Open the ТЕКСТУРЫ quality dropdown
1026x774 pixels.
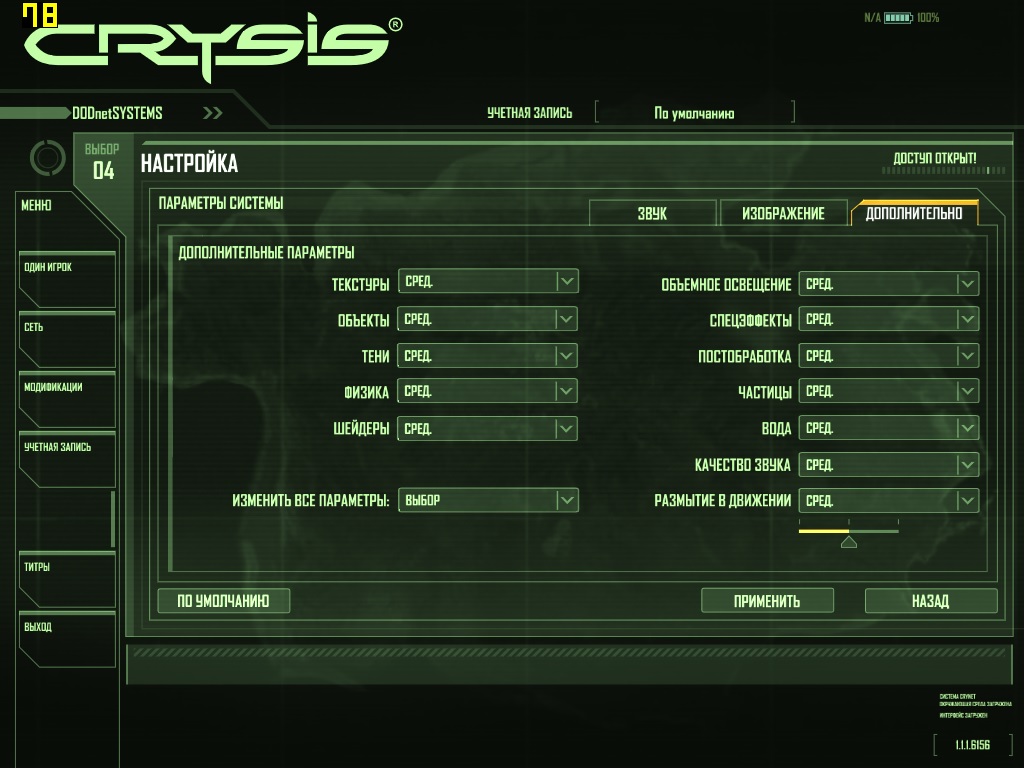(487, 281)
